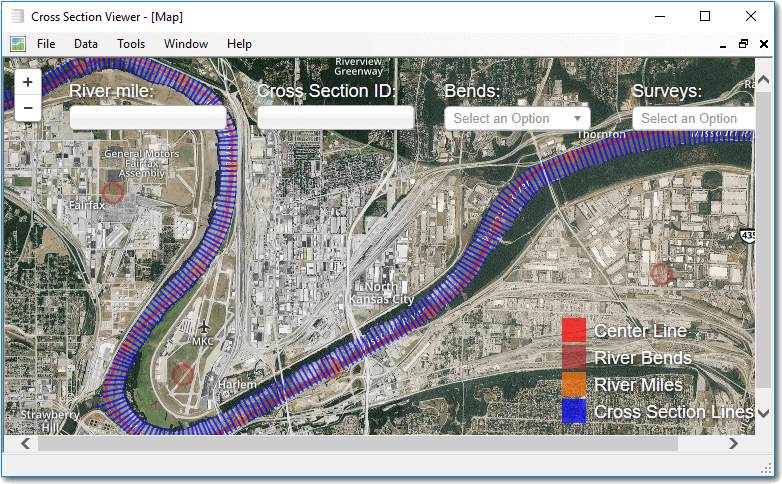Close the inner Map child window

[764, 44]
